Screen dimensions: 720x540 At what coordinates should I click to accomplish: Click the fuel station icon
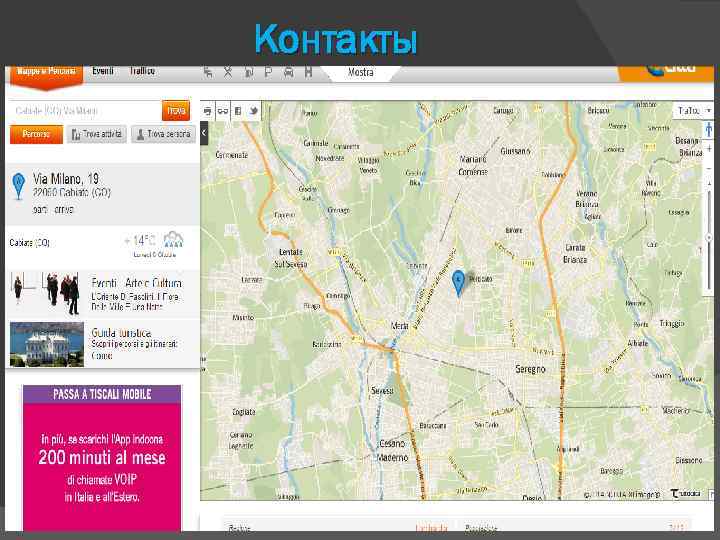point(248,72)
